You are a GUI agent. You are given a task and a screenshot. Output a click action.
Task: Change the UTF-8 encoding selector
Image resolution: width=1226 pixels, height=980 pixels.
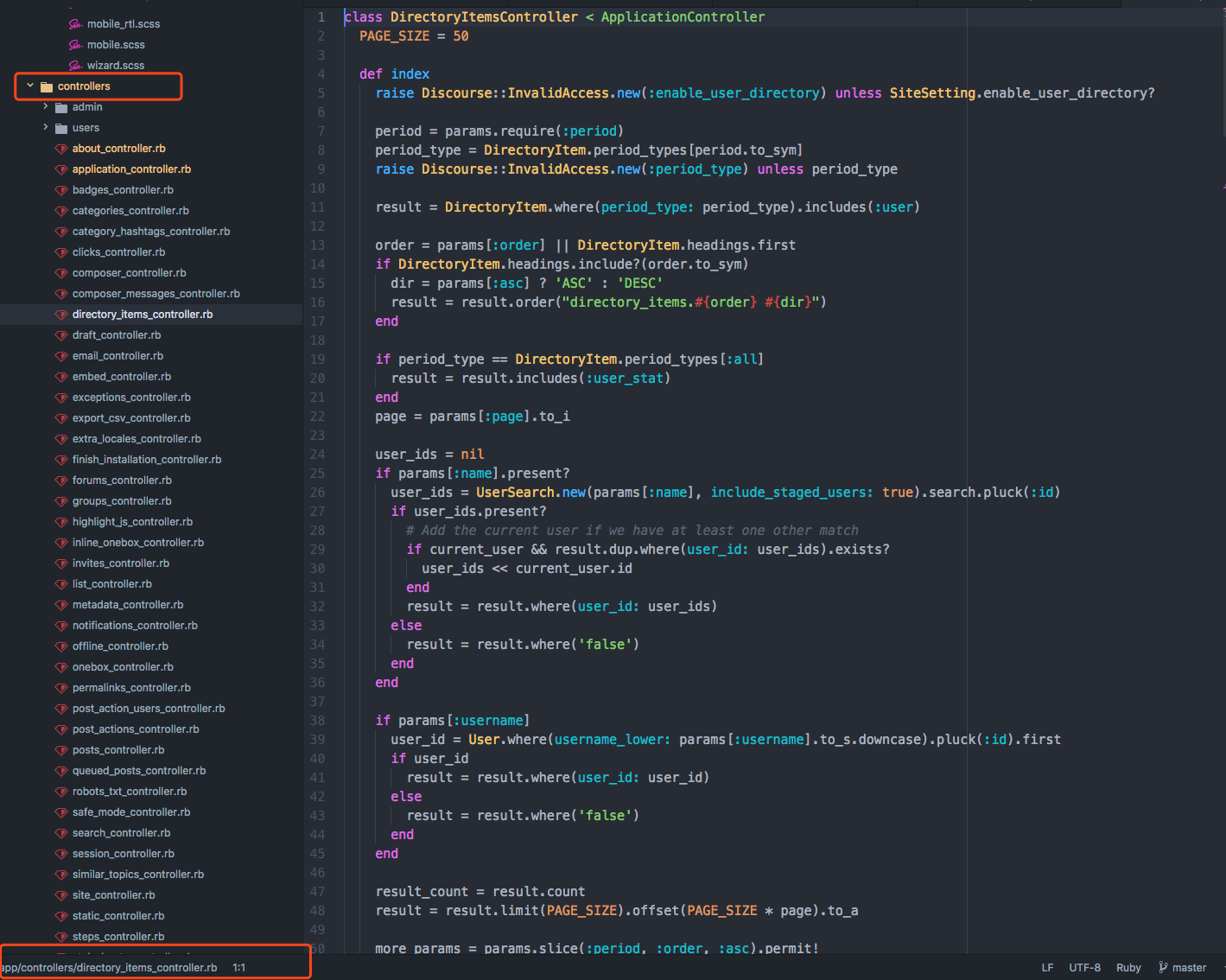(x=1084, y=968)
